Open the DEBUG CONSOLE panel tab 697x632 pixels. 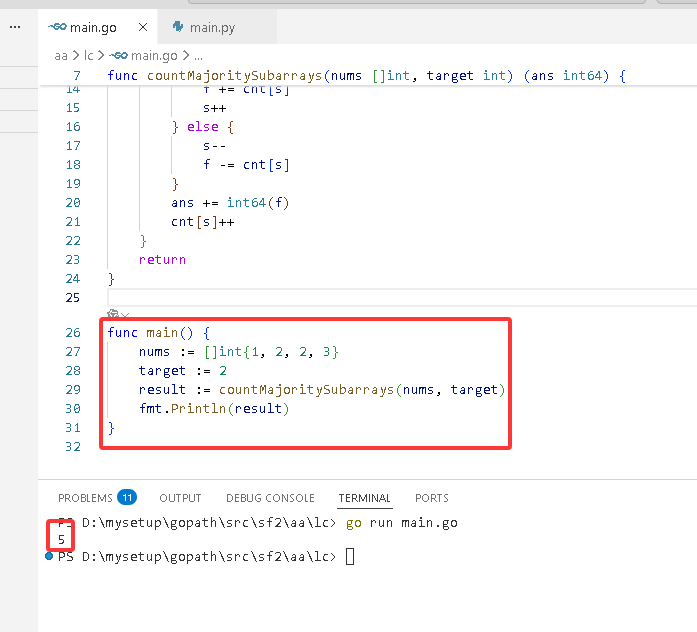click(x=270, y=498)
